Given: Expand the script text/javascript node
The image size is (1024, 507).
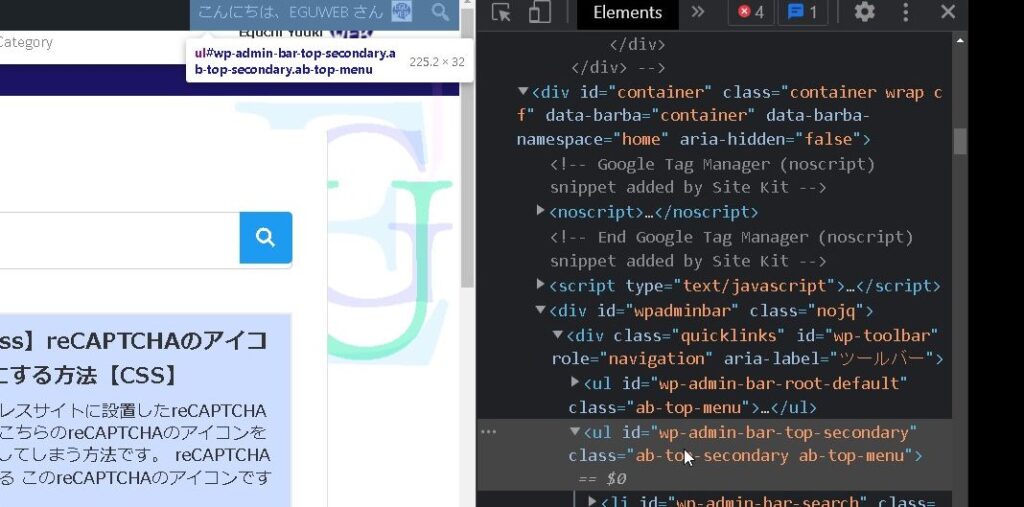Looking at the screenshot, I should coord(541,285).
